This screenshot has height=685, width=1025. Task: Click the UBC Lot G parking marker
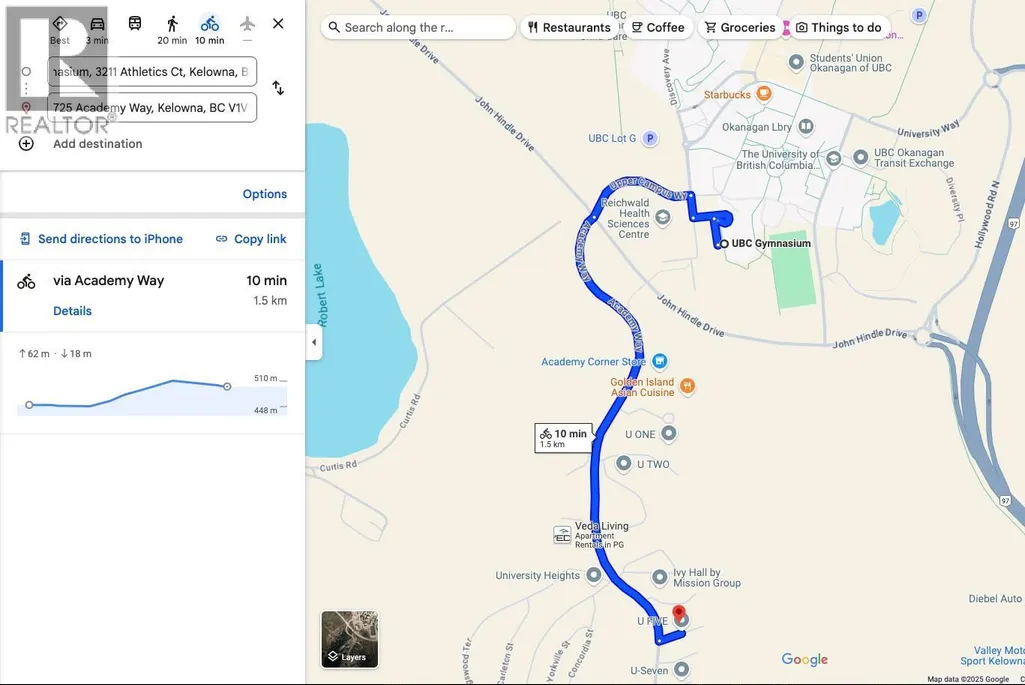(650, 138)
